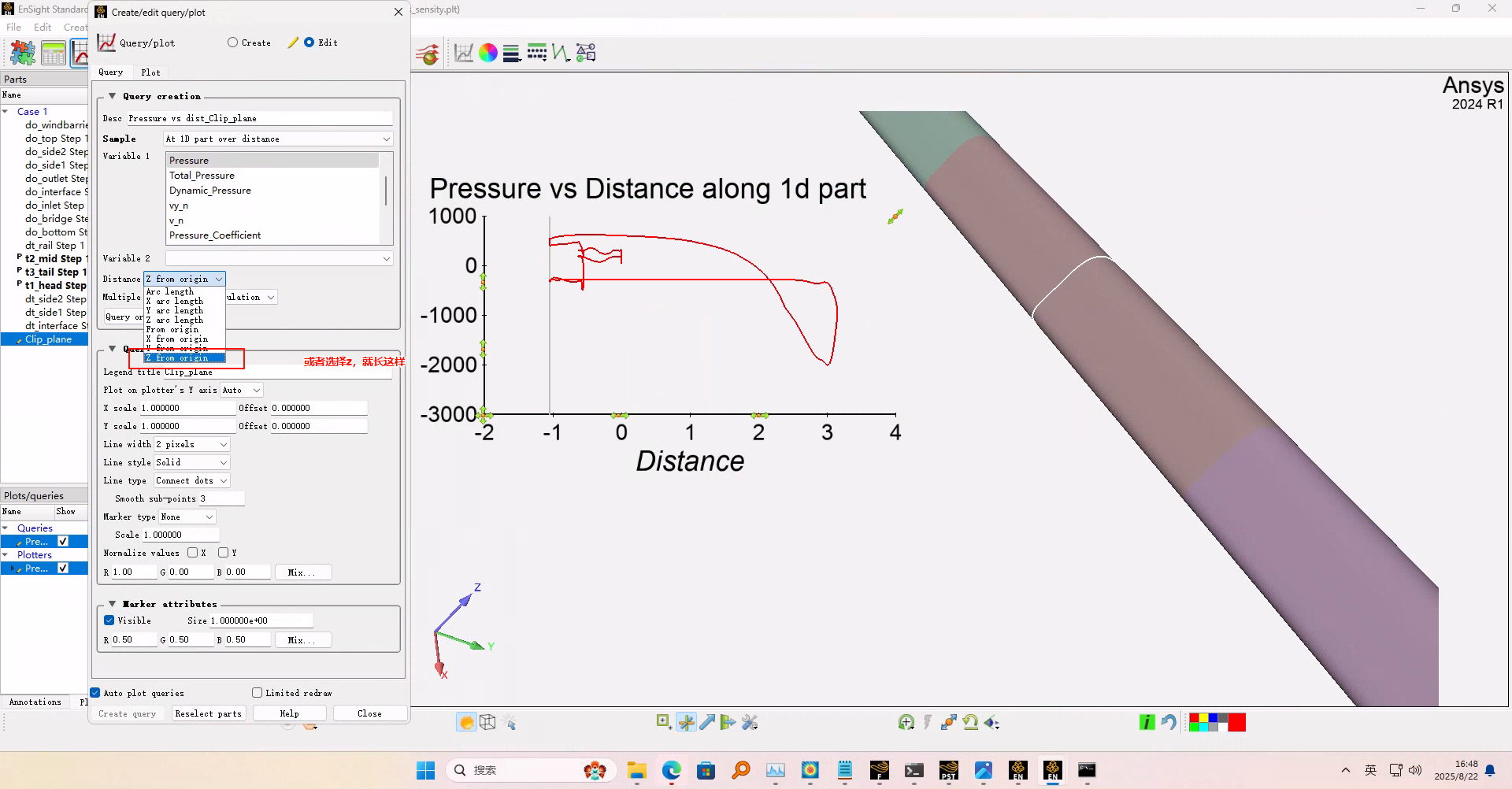Click the rainbow color wheel icon
The width and height of the screenshot is (1512, 789).
coord(488,53)
